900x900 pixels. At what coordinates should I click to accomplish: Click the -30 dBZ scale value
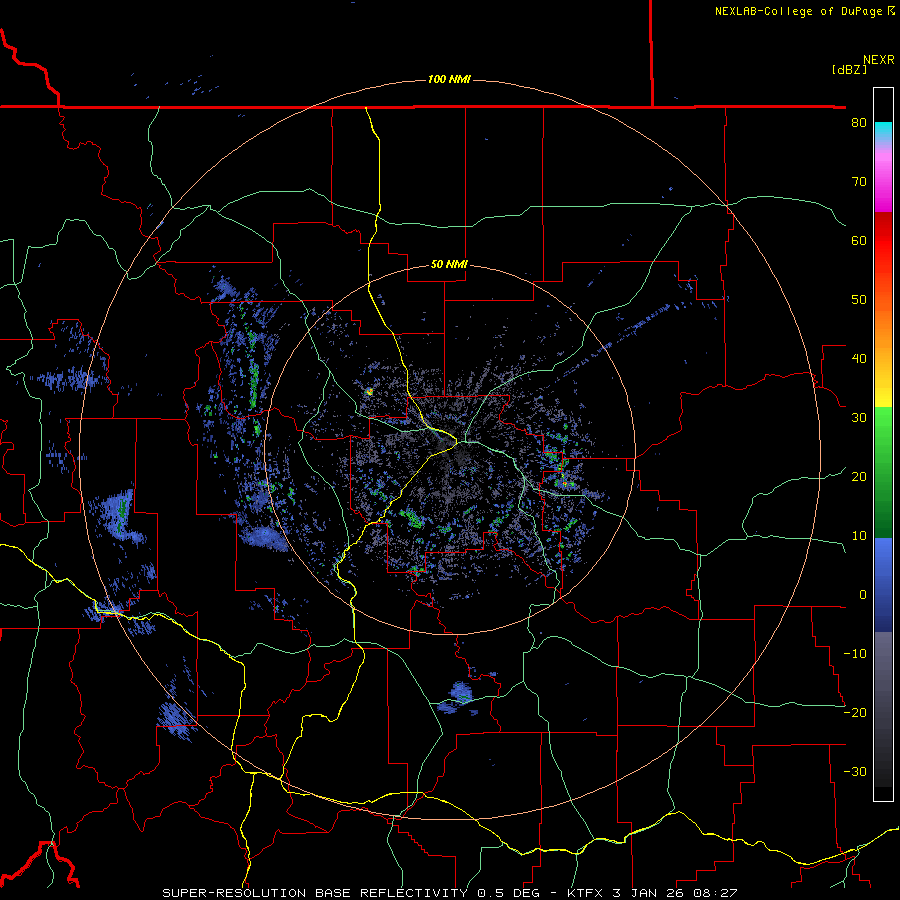click(x=855, y=771)
